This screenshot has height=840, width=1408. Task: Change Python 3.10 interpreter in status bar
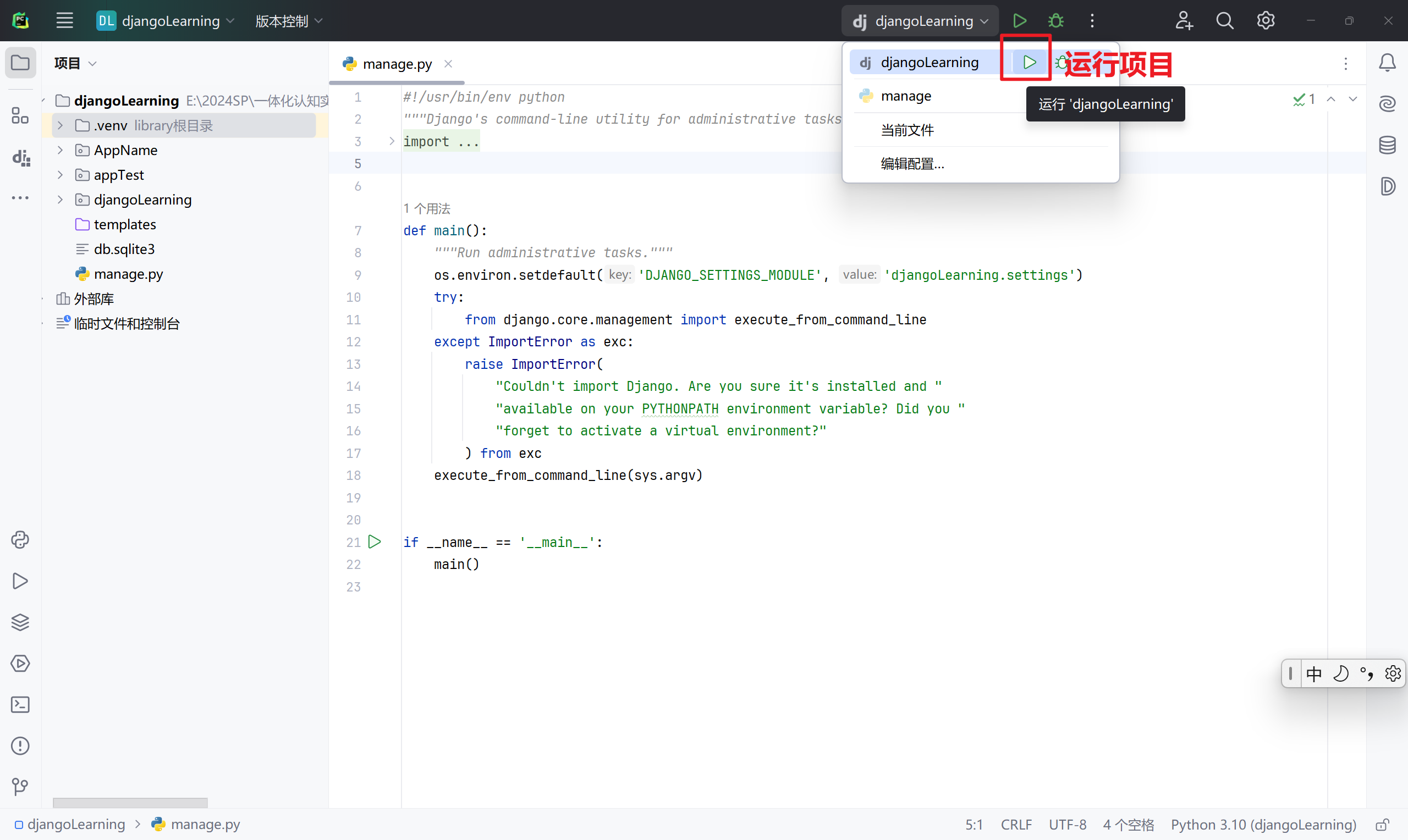click(1263, 824)
